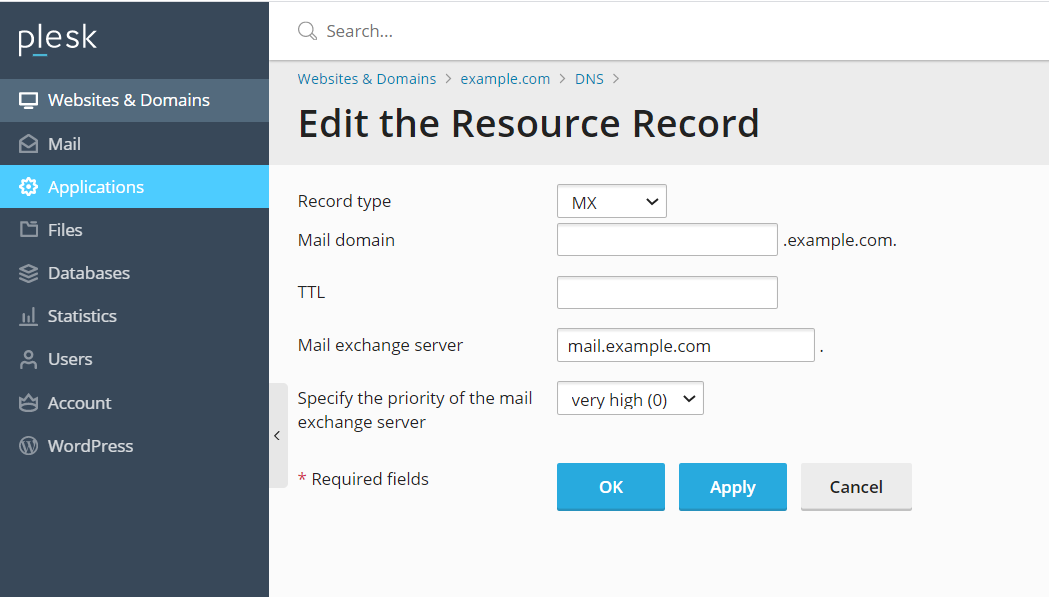Open Users in the sidebar
Image resolution: width=1049 pixels, height=597 pixels.
click(x=70, y=359)
